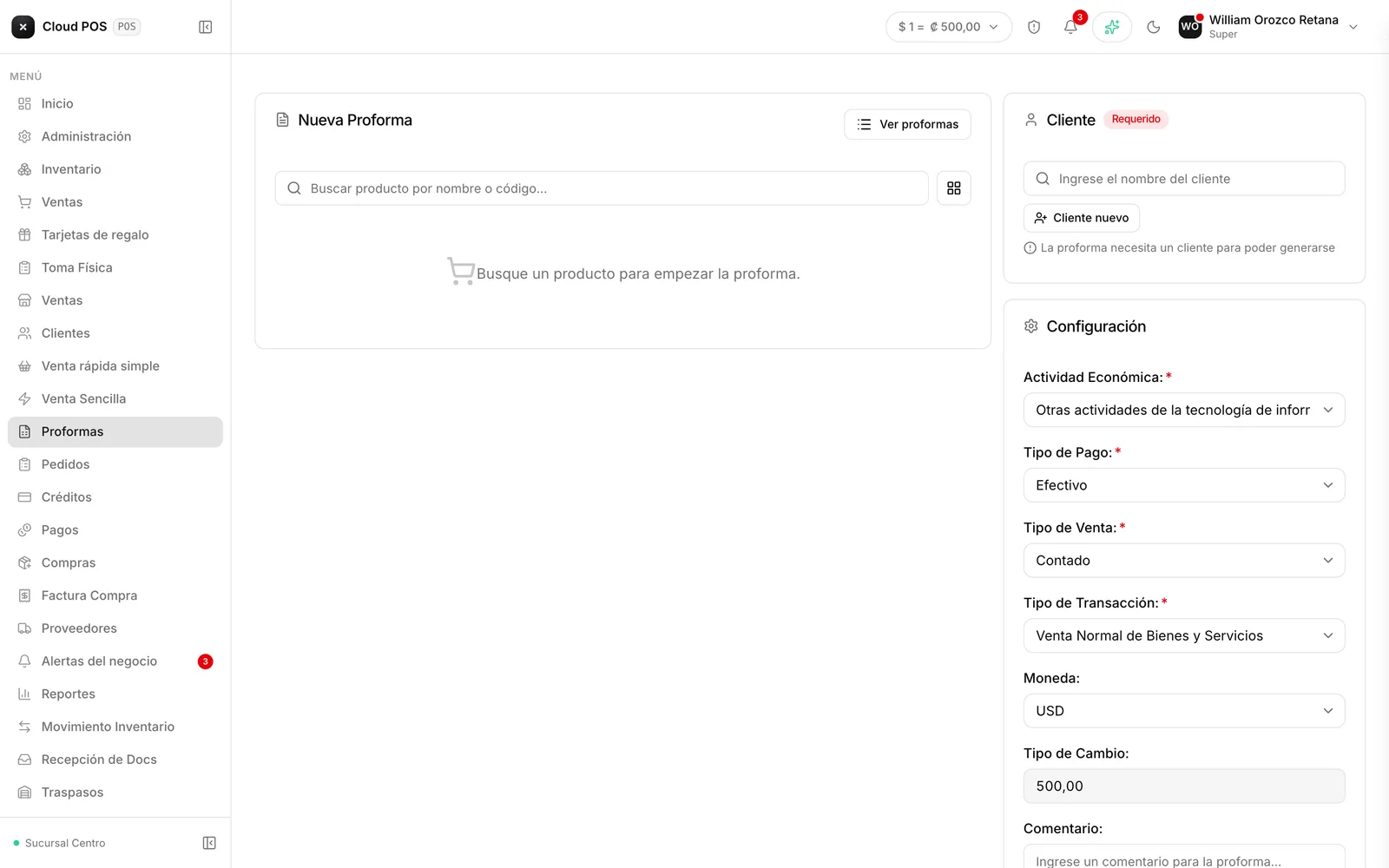The width and height of the screenshot is (1389, 868).
Task: Open Tipo de Venta Contado dropdown
Action: point(1184,561)
